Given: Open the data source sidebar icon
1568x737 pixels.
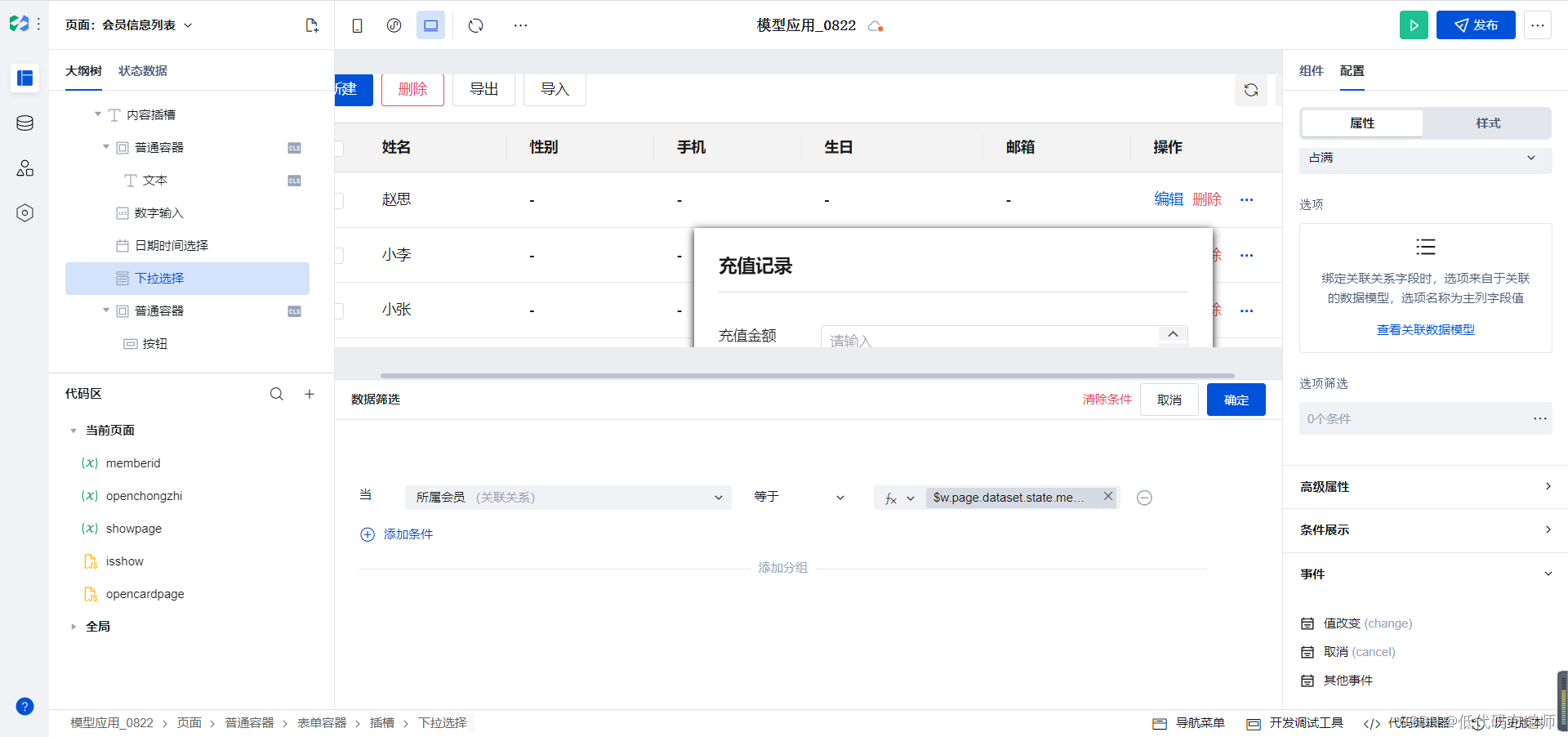Looking at the screenshot, I should [x=24, y=123].
